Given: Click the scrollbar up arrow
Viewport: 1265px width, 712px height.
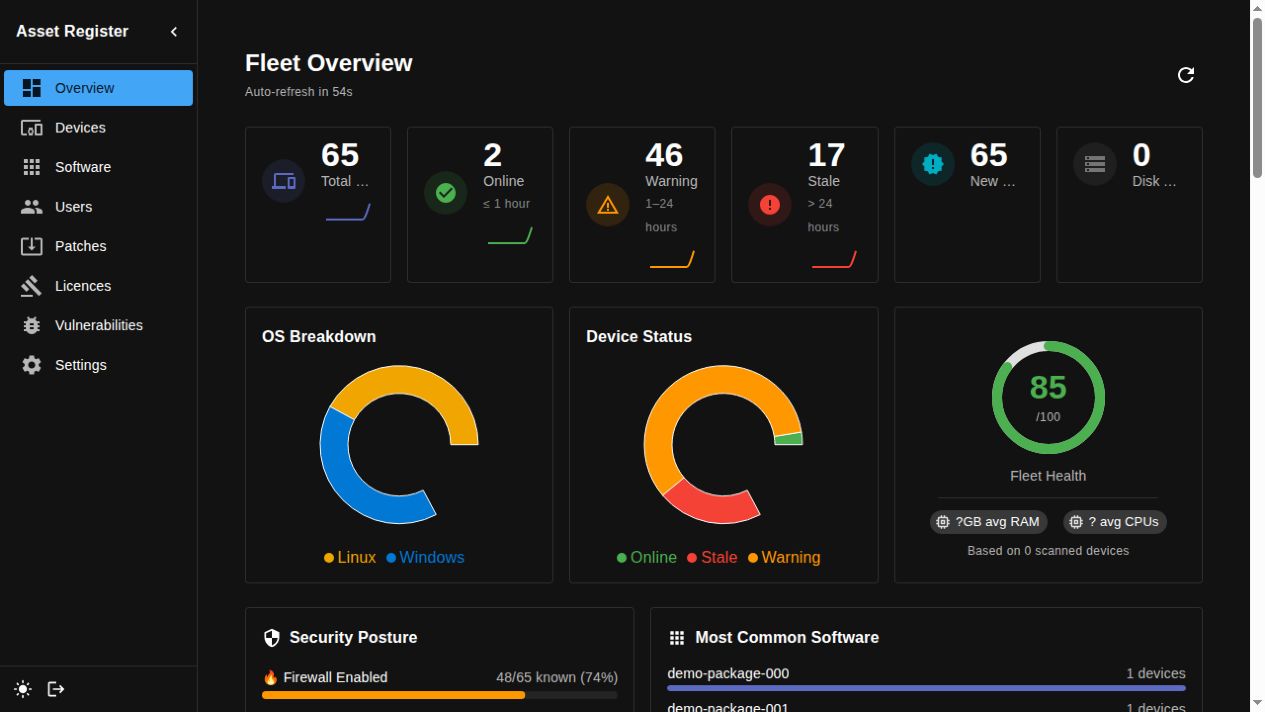Looking at the screenshot, I should coord(1257,8).
